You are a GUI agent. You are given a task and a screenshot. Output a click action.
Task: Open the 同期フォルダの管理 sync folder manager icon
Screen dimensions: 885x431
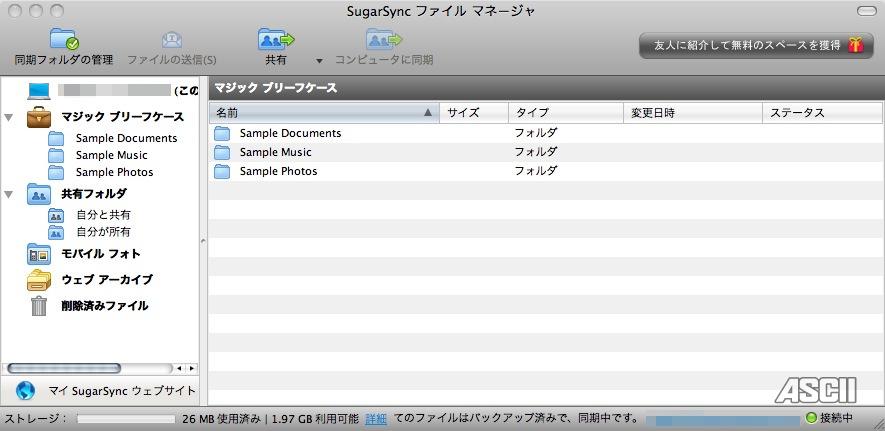coord(64,39)
